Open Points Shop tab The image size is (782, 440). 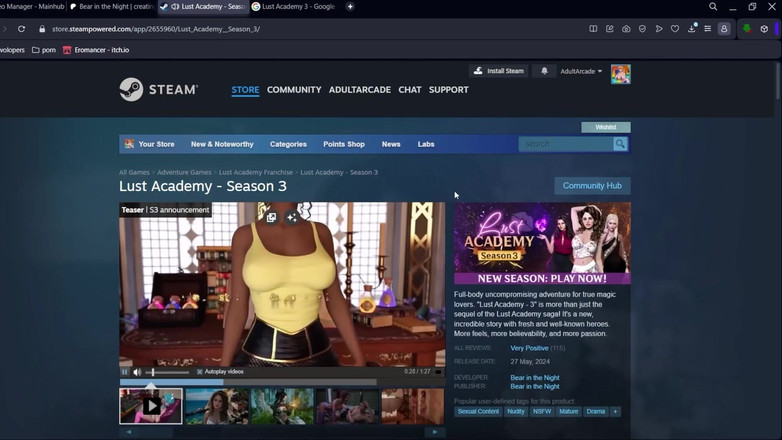(x=344, y=144)
